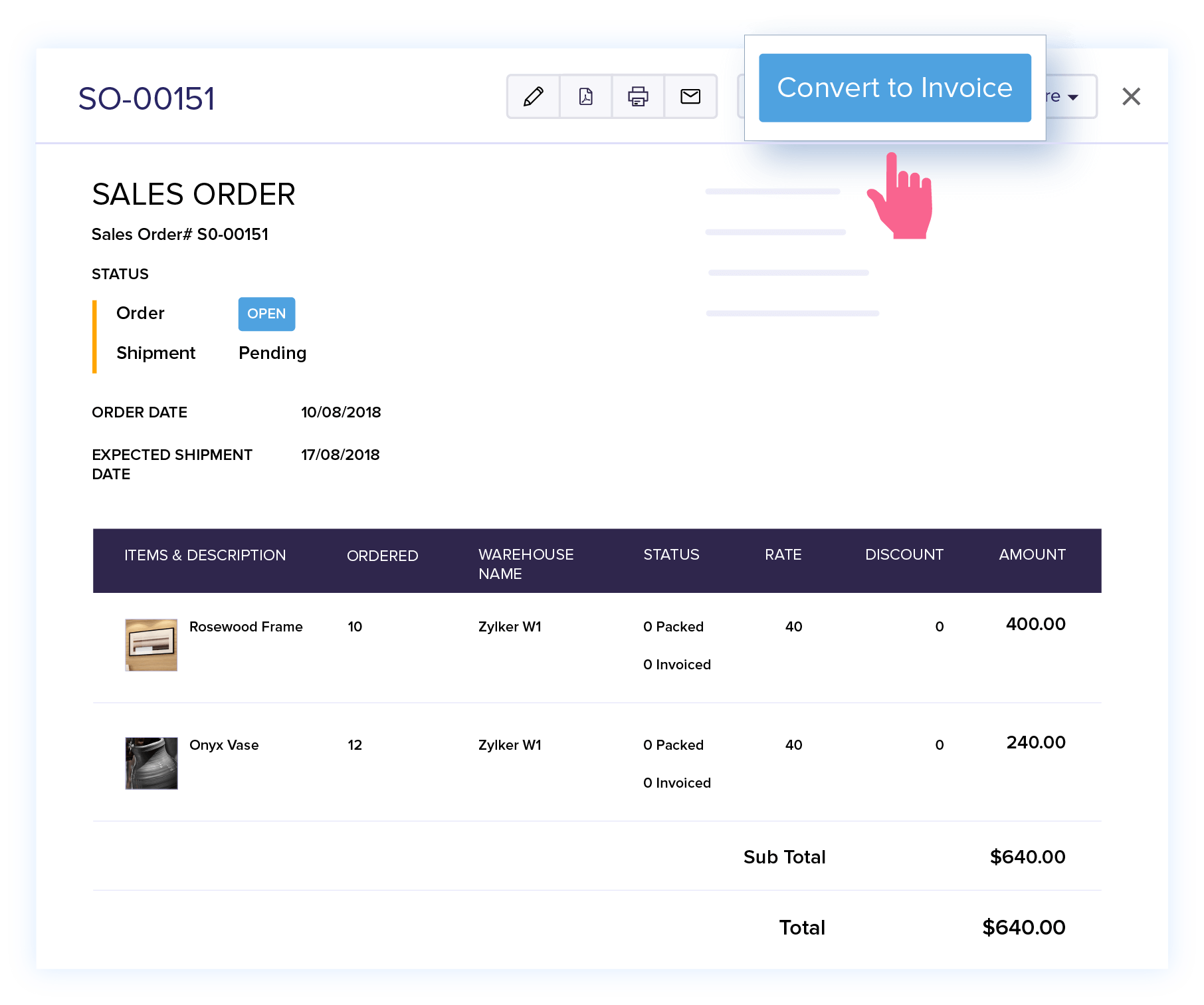Edit the sales order using the pencil icon
Screen dimensions: 1204x1005
(534, 97)
